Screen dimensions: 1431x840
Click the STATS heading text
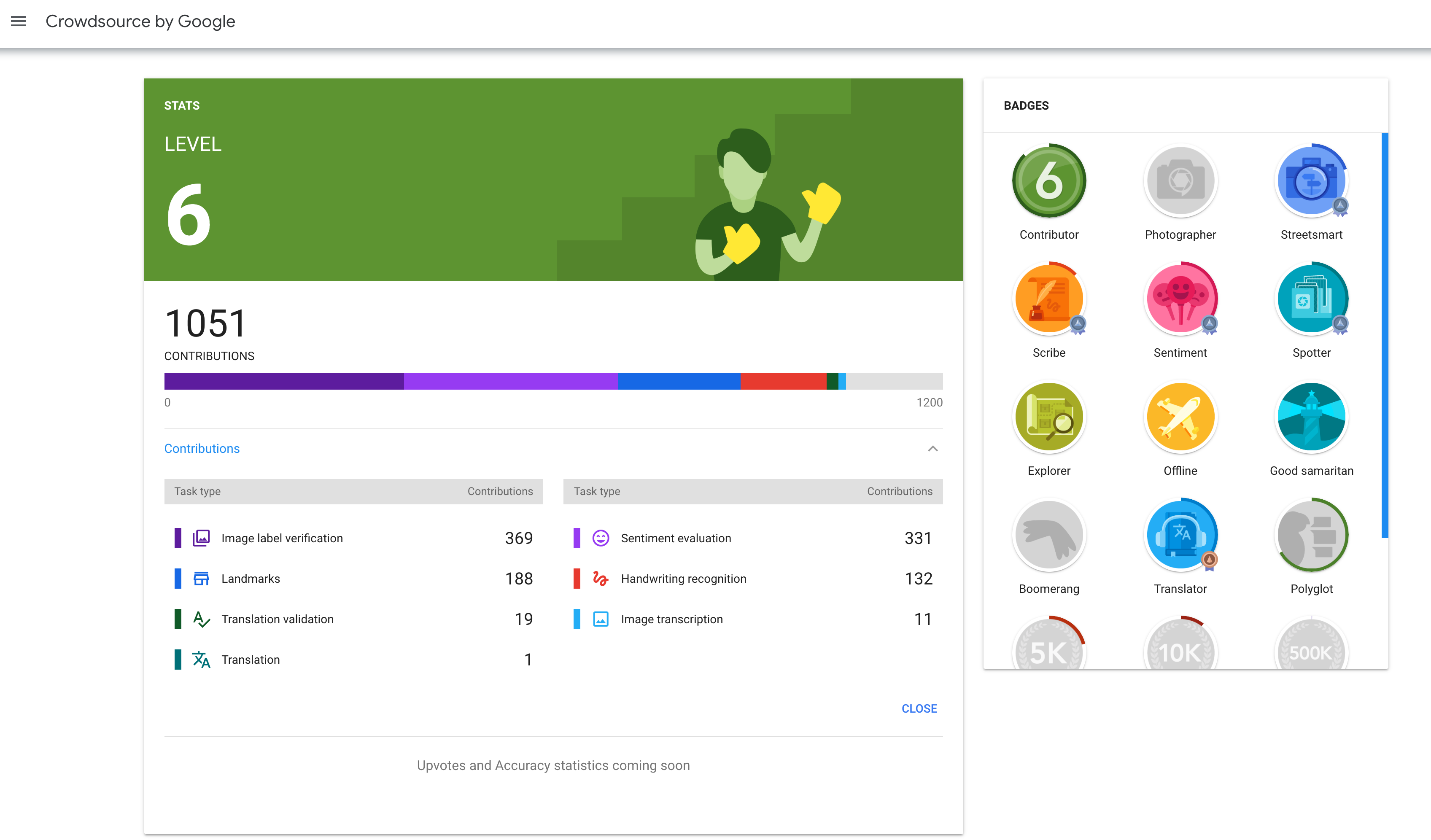click(182, 106)
